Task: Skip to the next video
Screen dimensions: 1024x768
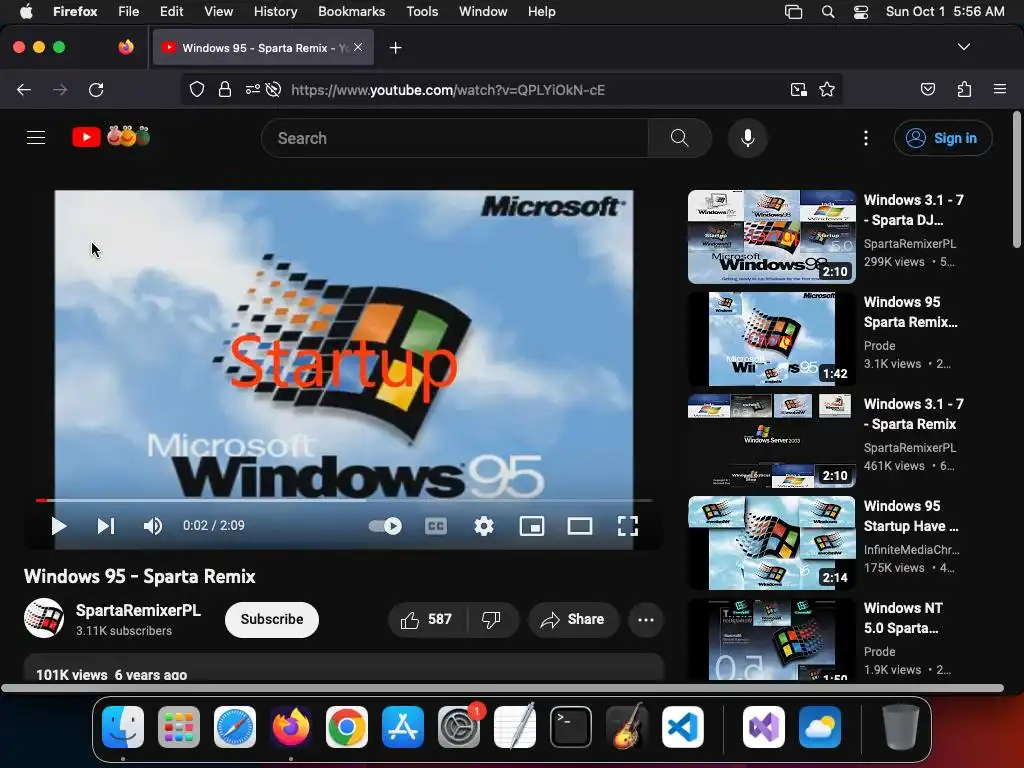Action: tap(106, 526)
